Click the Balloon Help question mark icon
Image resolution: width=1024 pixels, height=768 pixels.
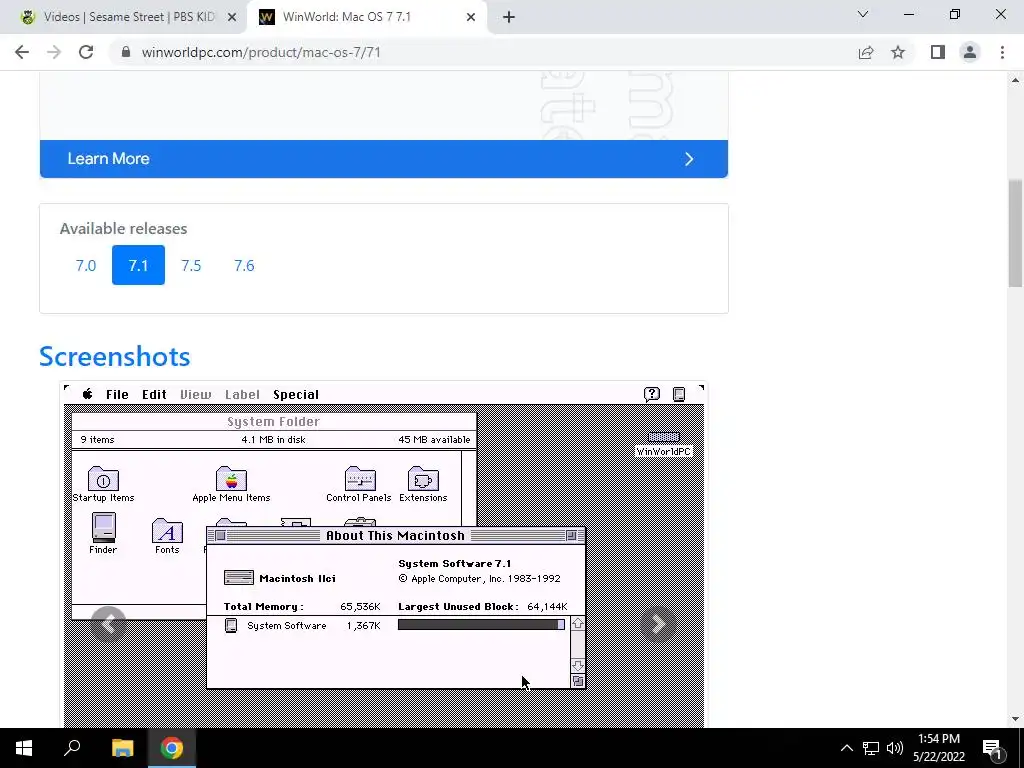click(652, 394)
